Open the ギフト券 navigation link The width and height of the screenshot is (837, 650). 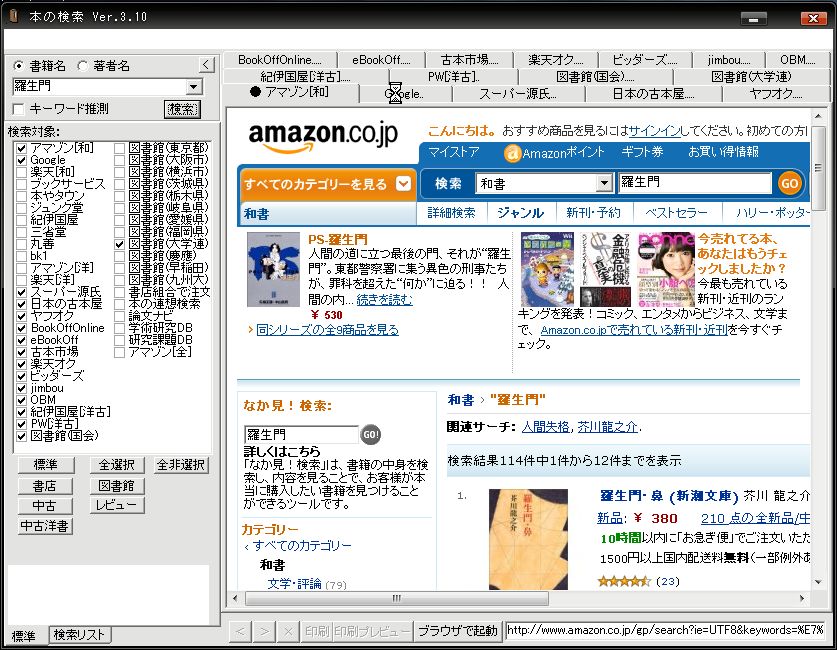pos(642,152)
